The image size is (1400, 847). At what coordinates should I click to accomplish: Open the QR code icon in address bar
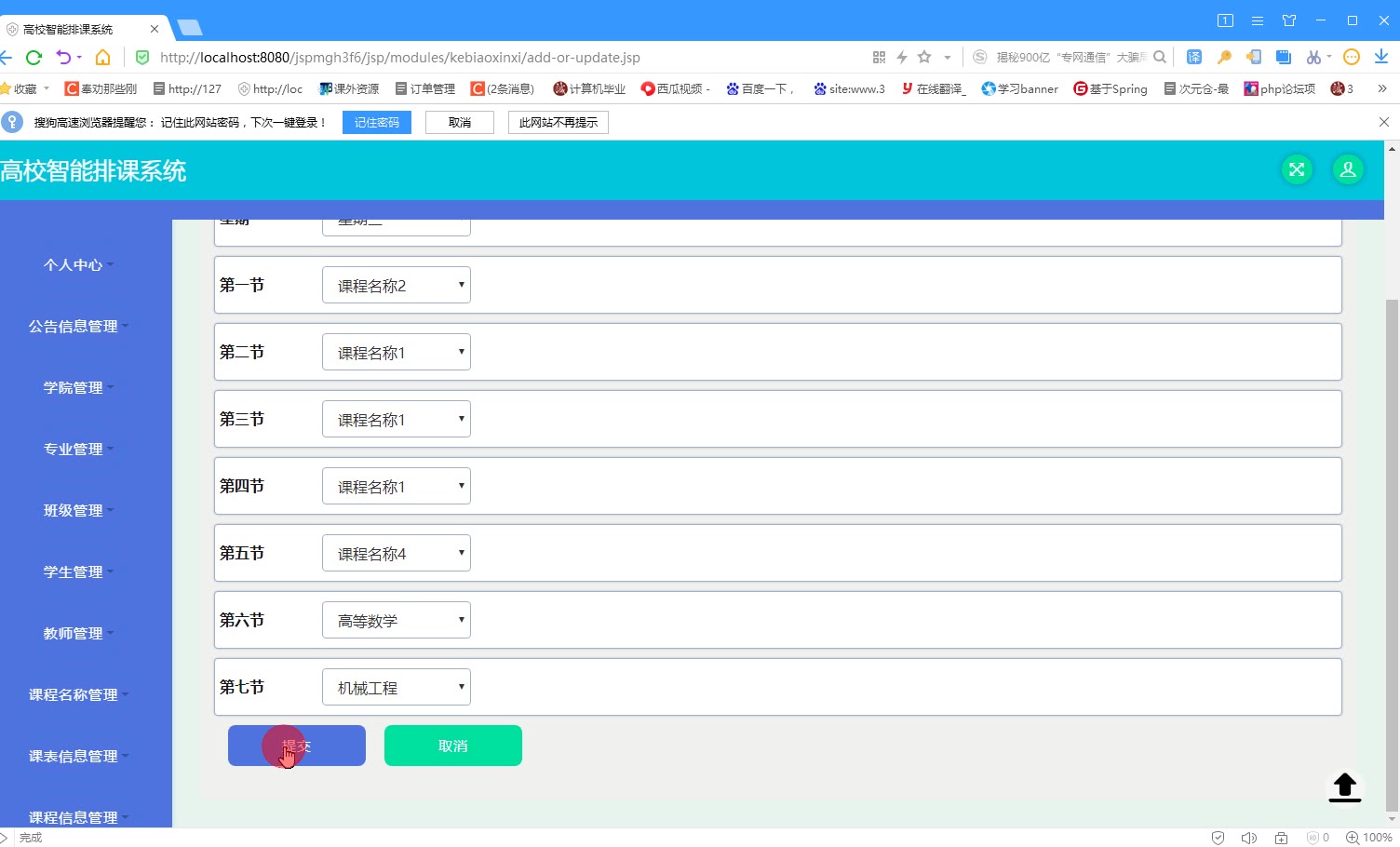(x=879, y=58)
